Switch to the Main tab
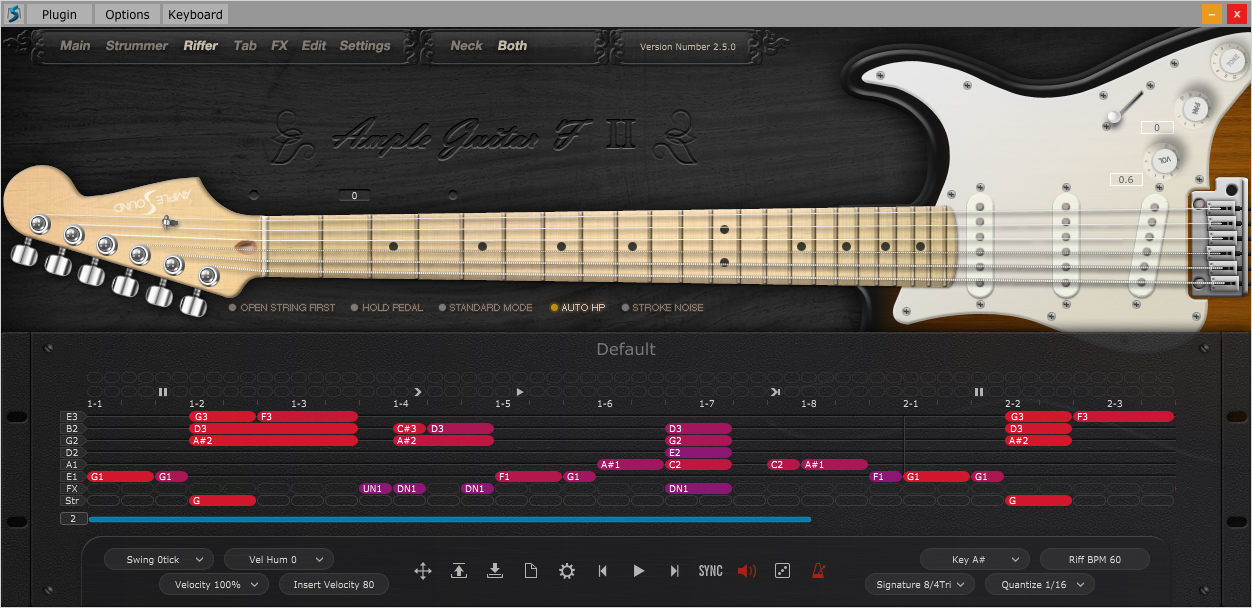Screen dimensions: 1252x608 75,46
